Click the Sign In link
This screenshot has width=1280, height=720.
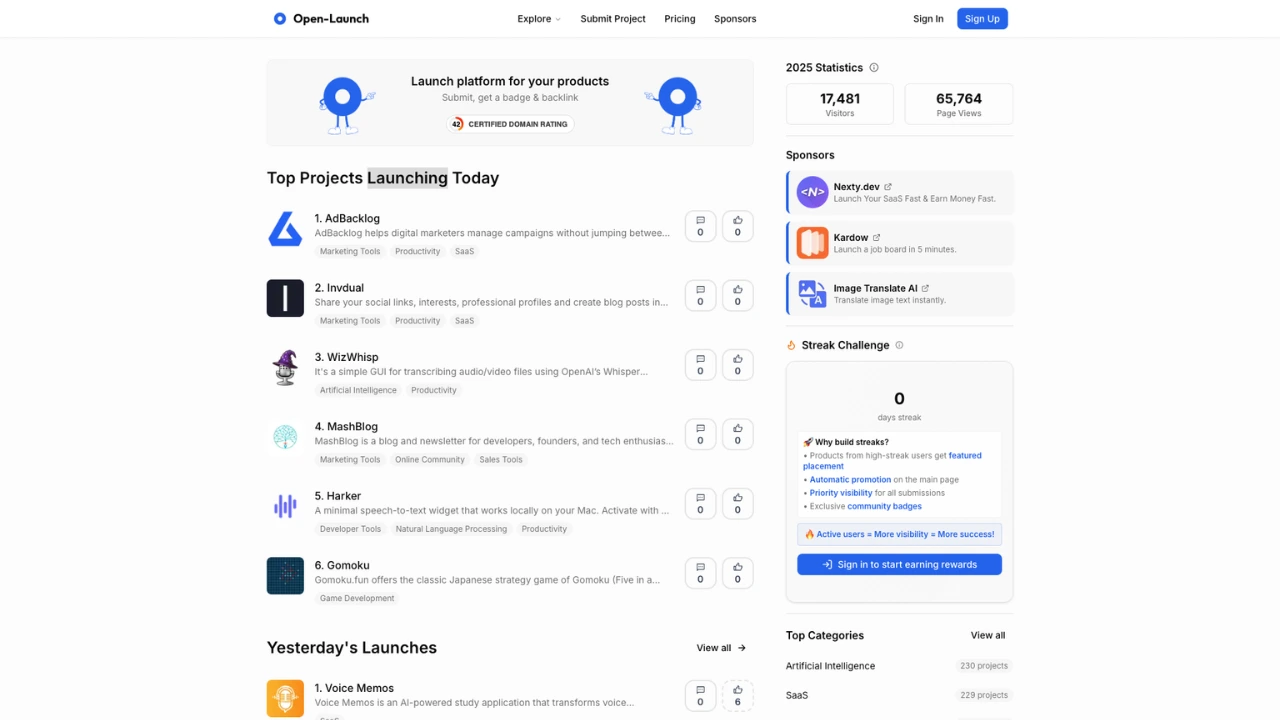pyautogui.click(x=928, y=19)
